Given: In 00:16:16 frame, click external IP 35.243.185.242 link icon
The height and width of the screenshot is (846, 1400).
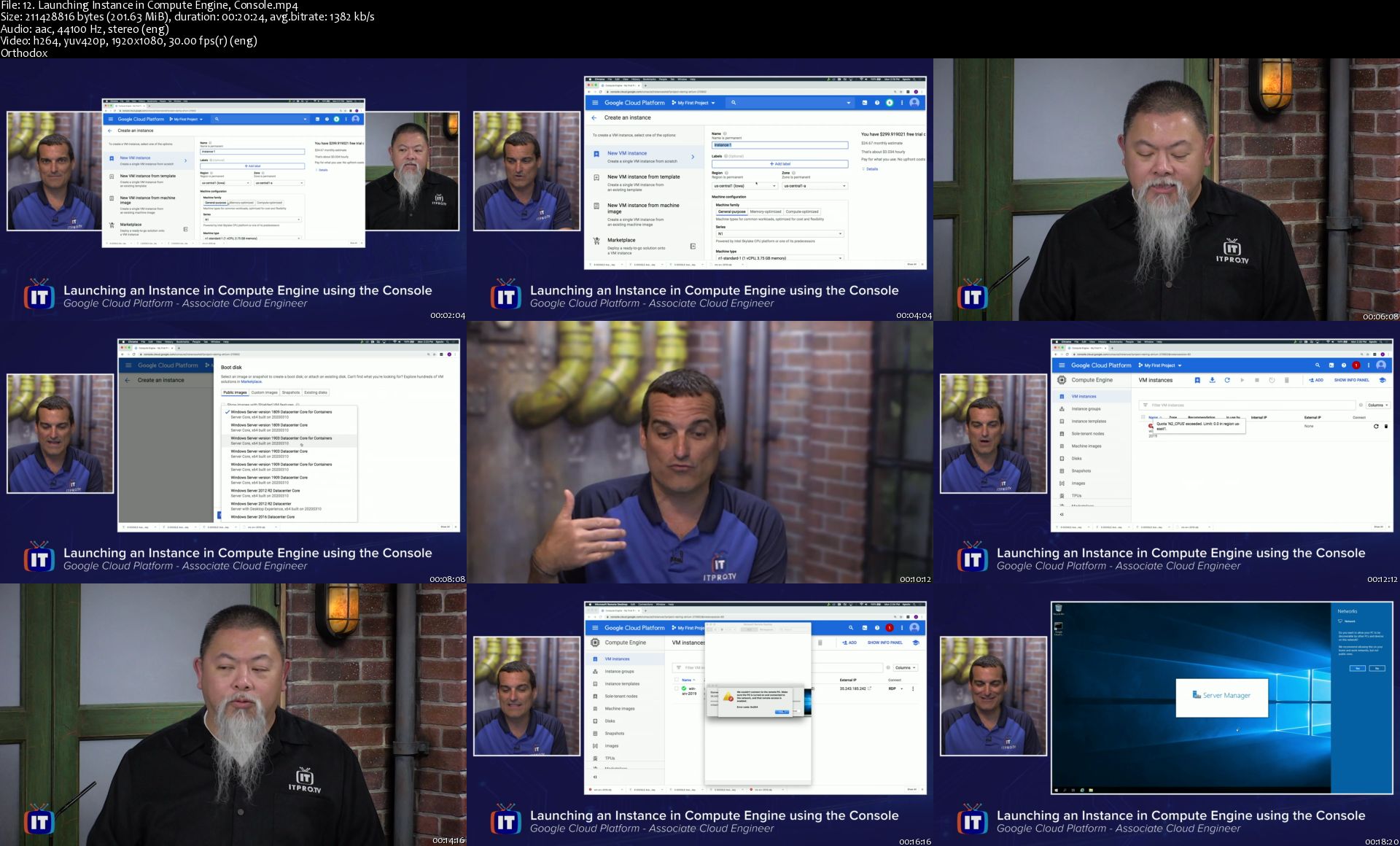Looking at the screenshot, I should [870, 688].
